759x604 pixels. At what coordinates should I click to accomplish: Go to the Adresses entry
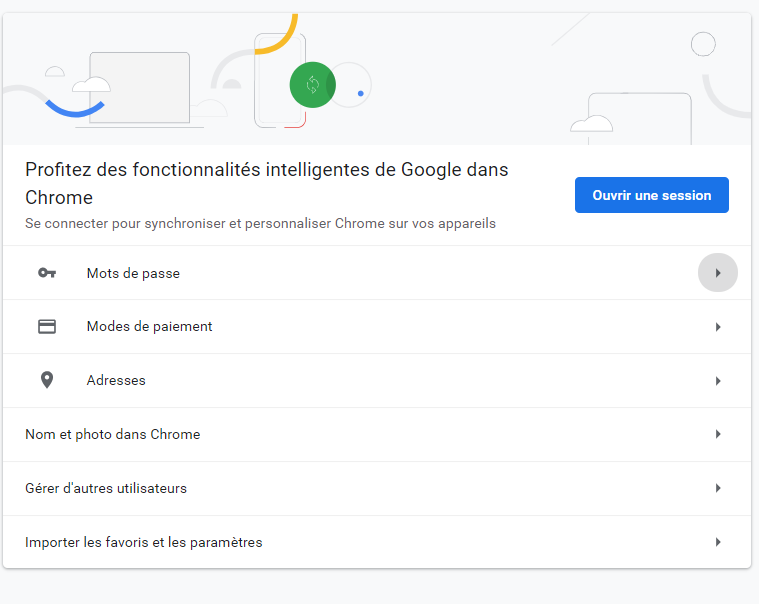pos(116,381)
